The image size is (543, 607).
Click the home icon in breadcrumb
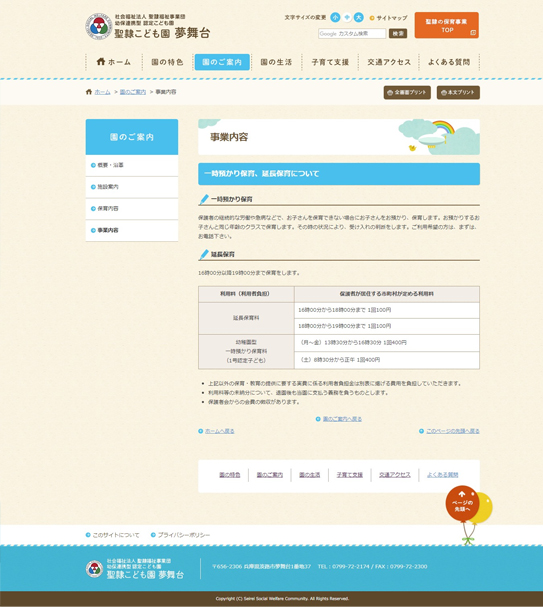pos(89,92)
